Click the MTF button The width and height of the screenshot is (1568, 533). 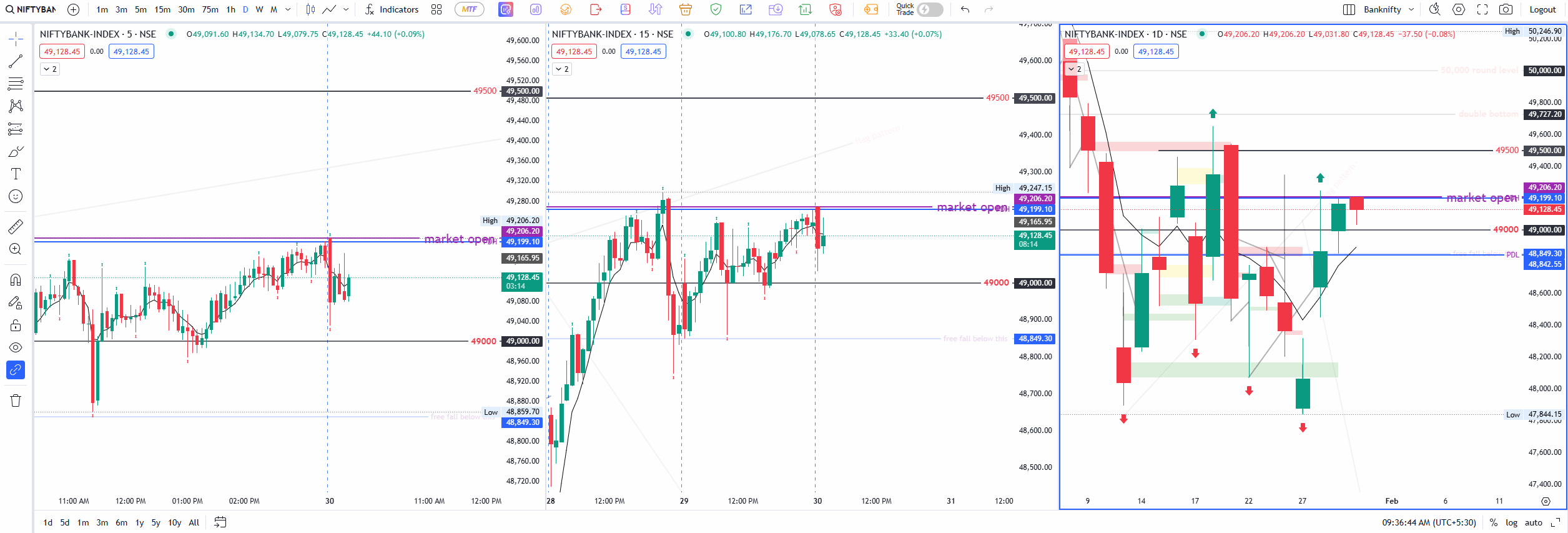pyautogui.click(x=470, y=9)
